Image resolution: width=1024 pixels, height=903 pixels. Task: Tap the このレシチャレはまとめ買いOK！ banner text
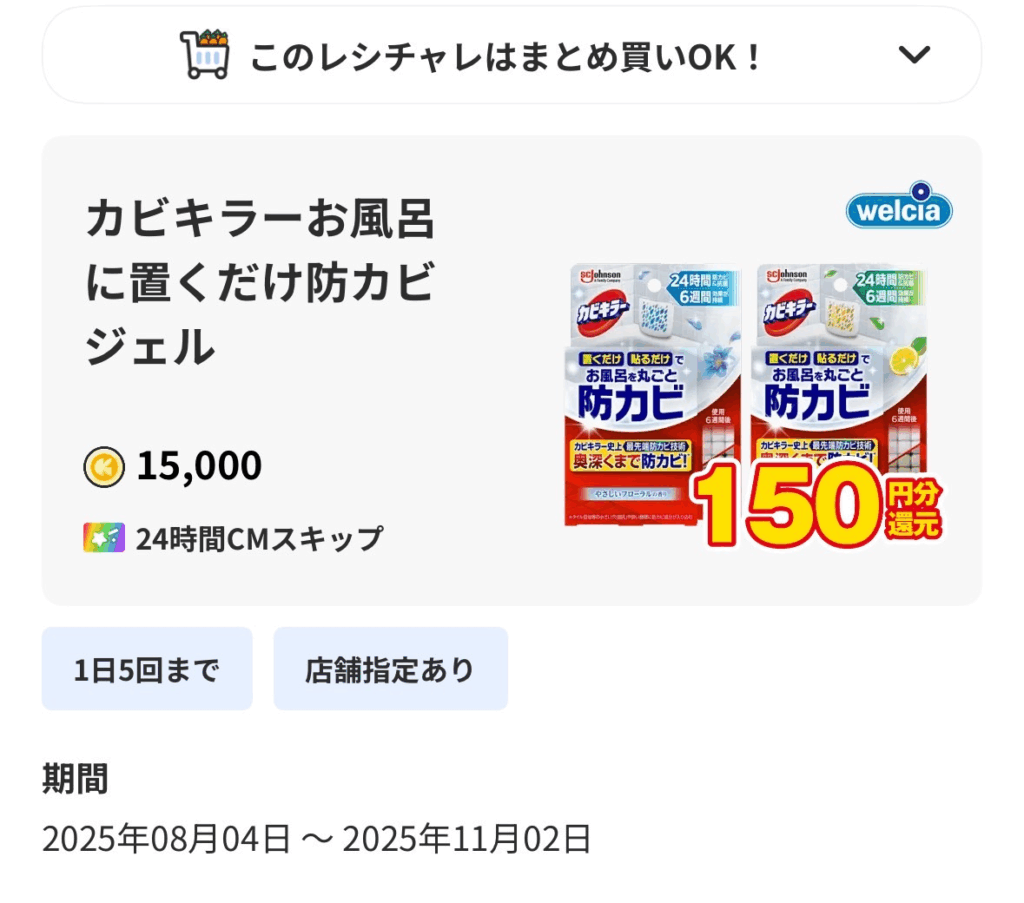point(506,56)
